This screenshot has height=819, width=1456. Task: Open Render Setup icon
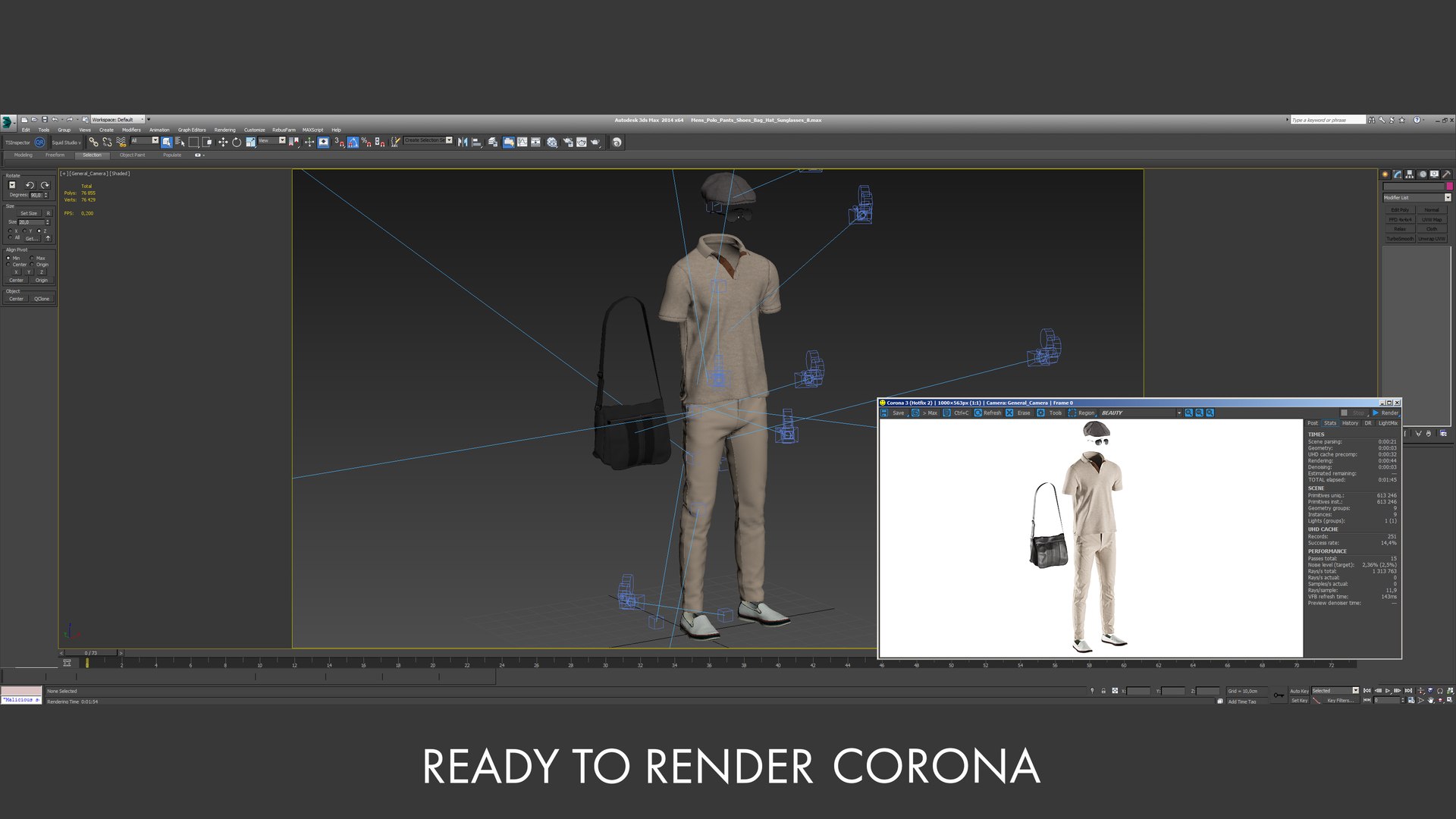[567, 142]
